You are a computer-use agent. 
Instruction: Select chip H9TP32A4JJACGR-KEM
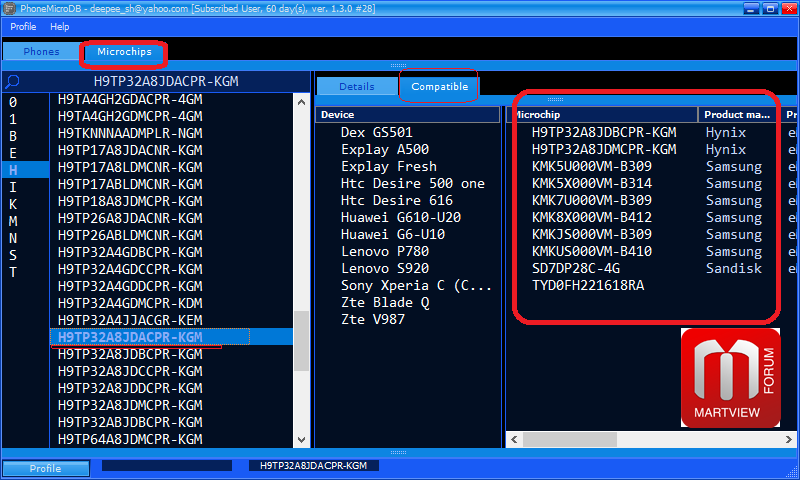point(130,320)
